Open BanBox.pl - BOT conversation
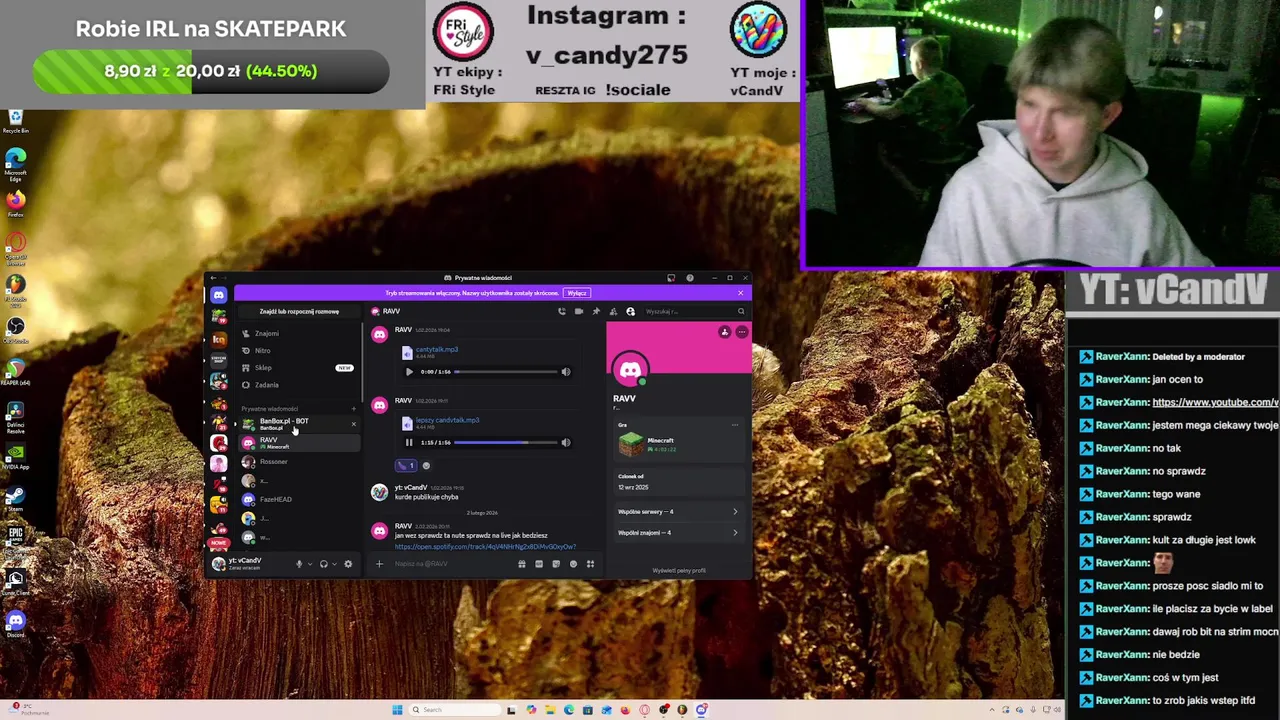 click(299, 424)
